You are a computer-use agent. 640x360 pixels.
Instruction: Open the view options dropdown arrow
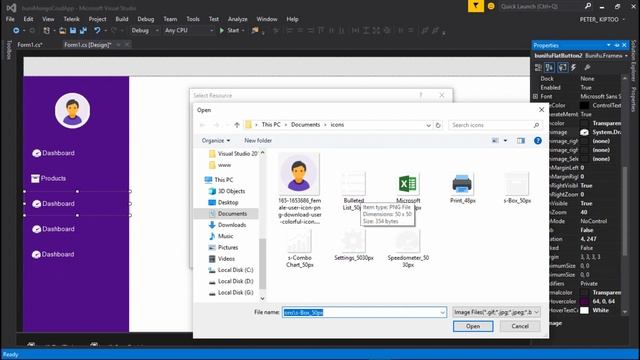(505, 140)
